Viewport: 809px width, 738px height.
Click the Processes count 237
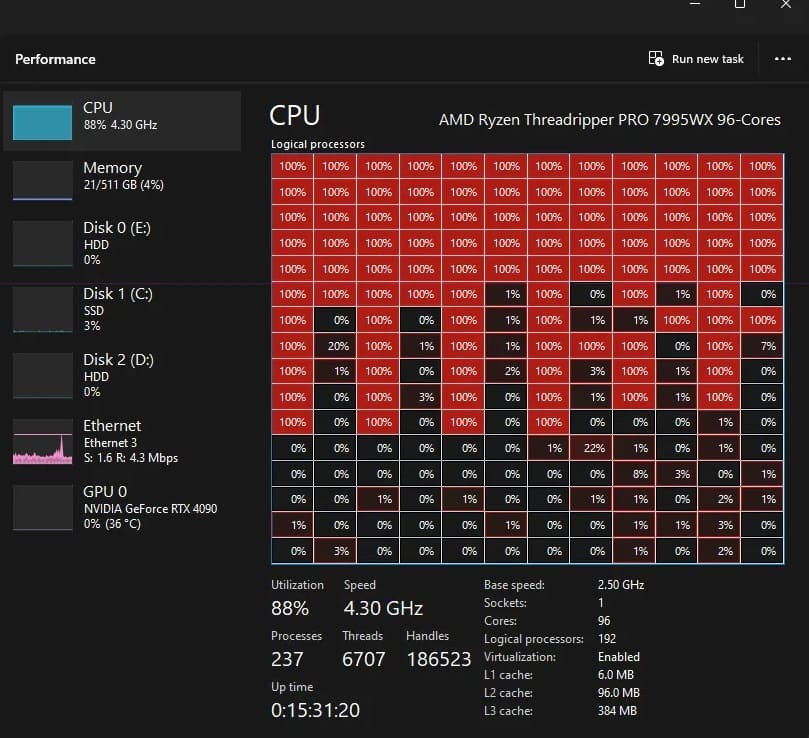[x=287, y=659]
